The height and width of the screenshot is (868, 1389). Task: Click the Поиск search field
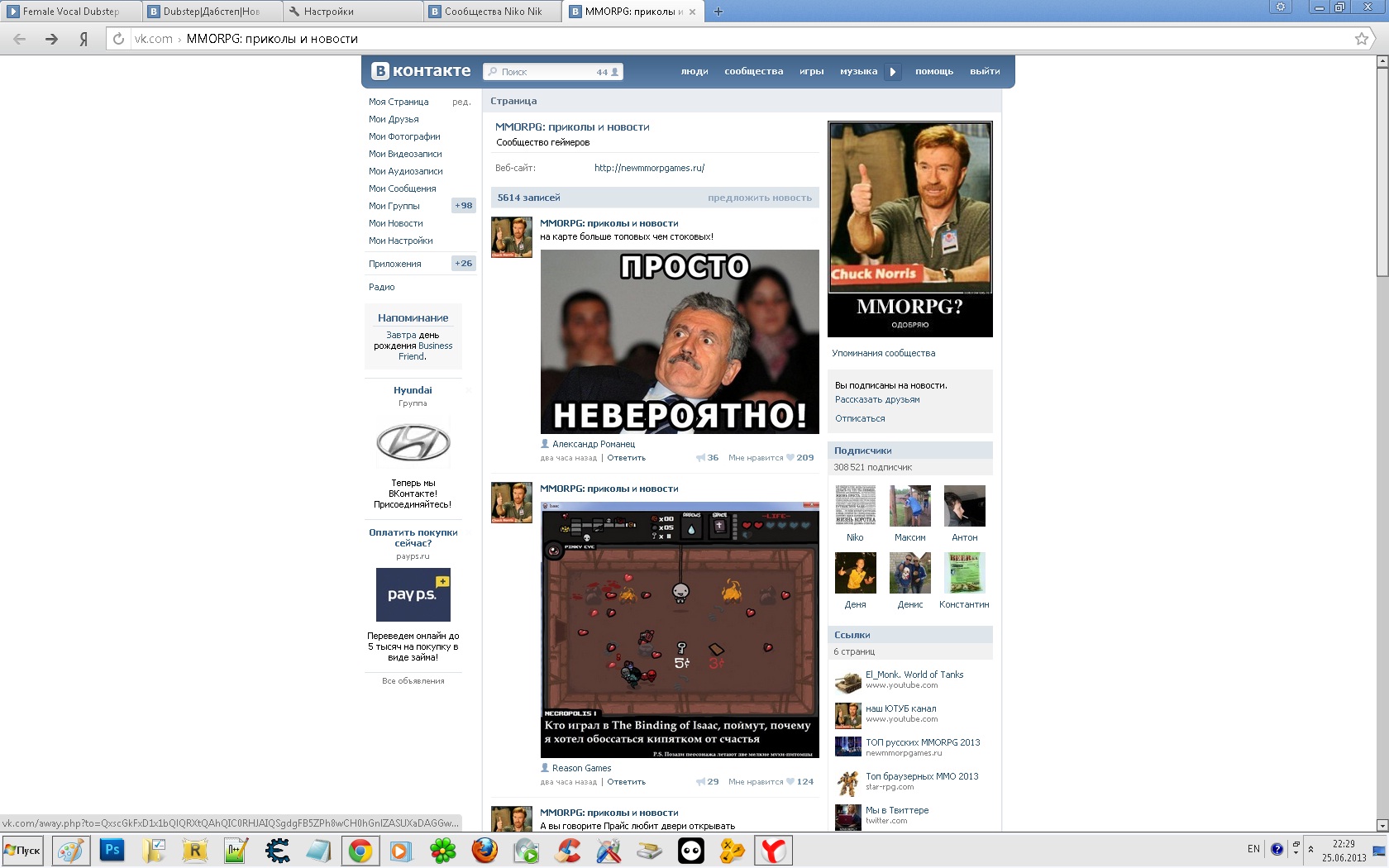pyautogui.click(x=553, y=72)
